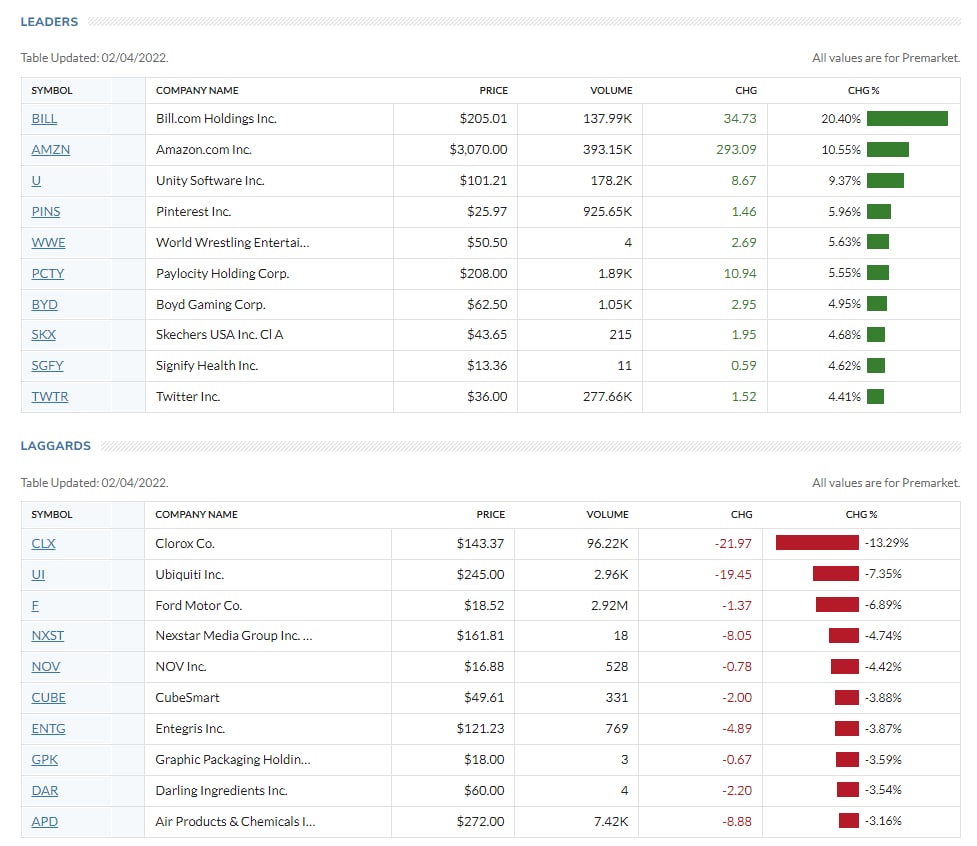Open the BILL ticker symbol link

pyautogui.click(x=44, y=118)
